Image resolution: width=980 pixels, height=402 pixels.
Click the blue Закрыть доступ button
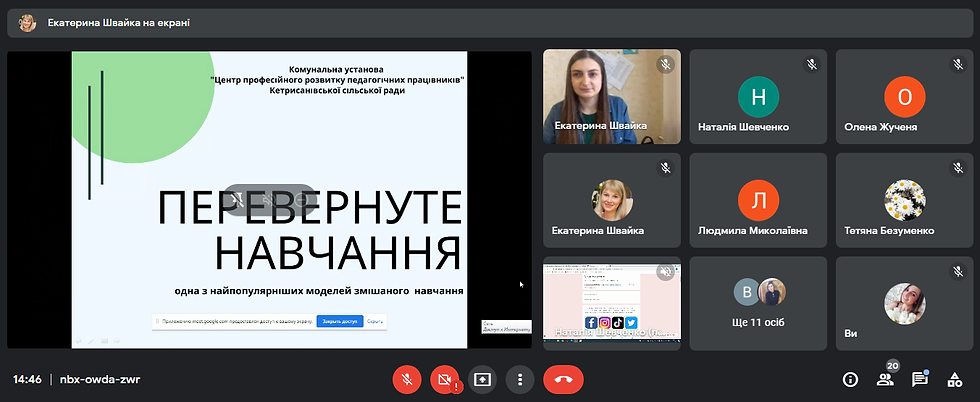[x=340, y=321]
